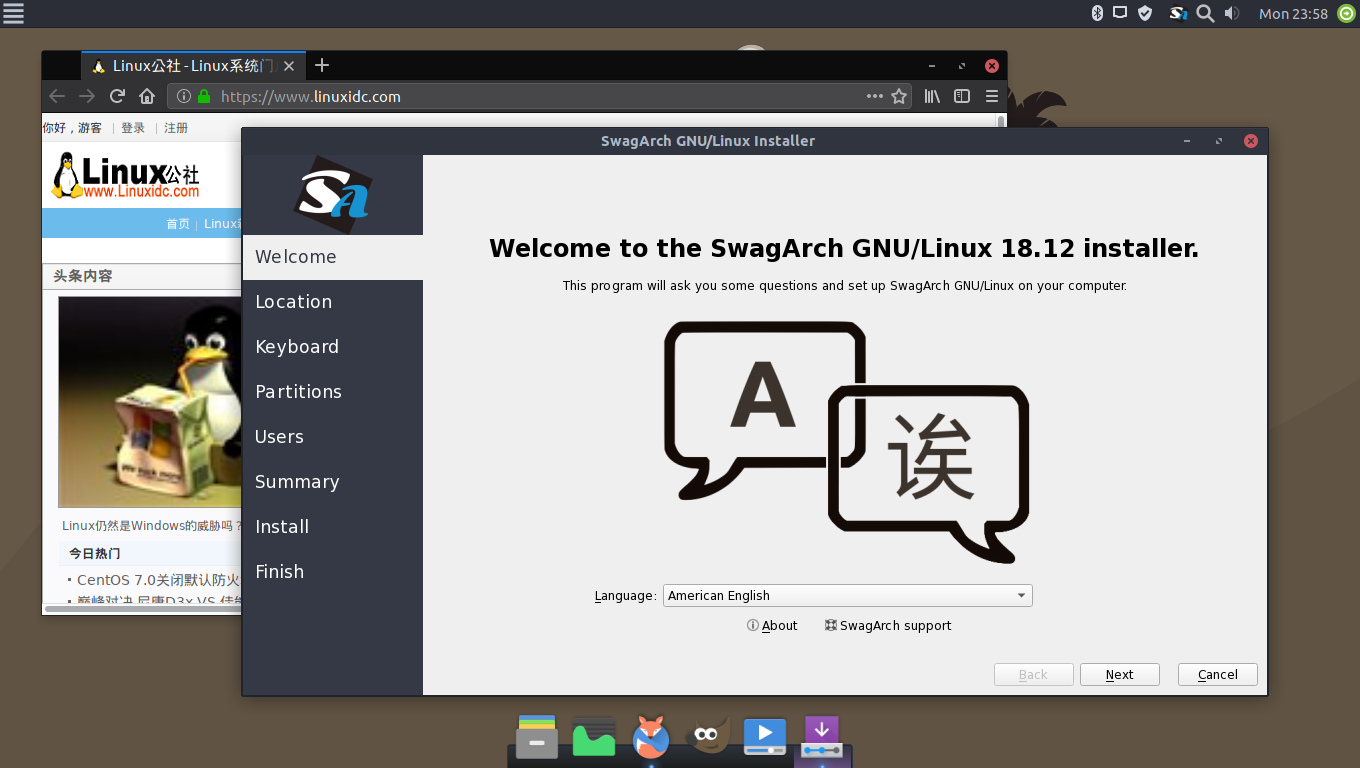The width and height of the screenshot is (1360, 768).
Task: Click the SwagArch tray icon
Action: click(x=1178, y=13)
